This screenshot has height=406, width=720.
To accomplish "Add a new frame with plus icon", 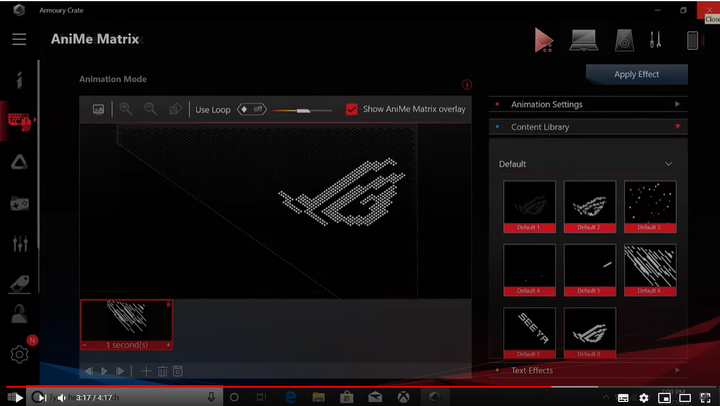I will click(x=146, y=371).
